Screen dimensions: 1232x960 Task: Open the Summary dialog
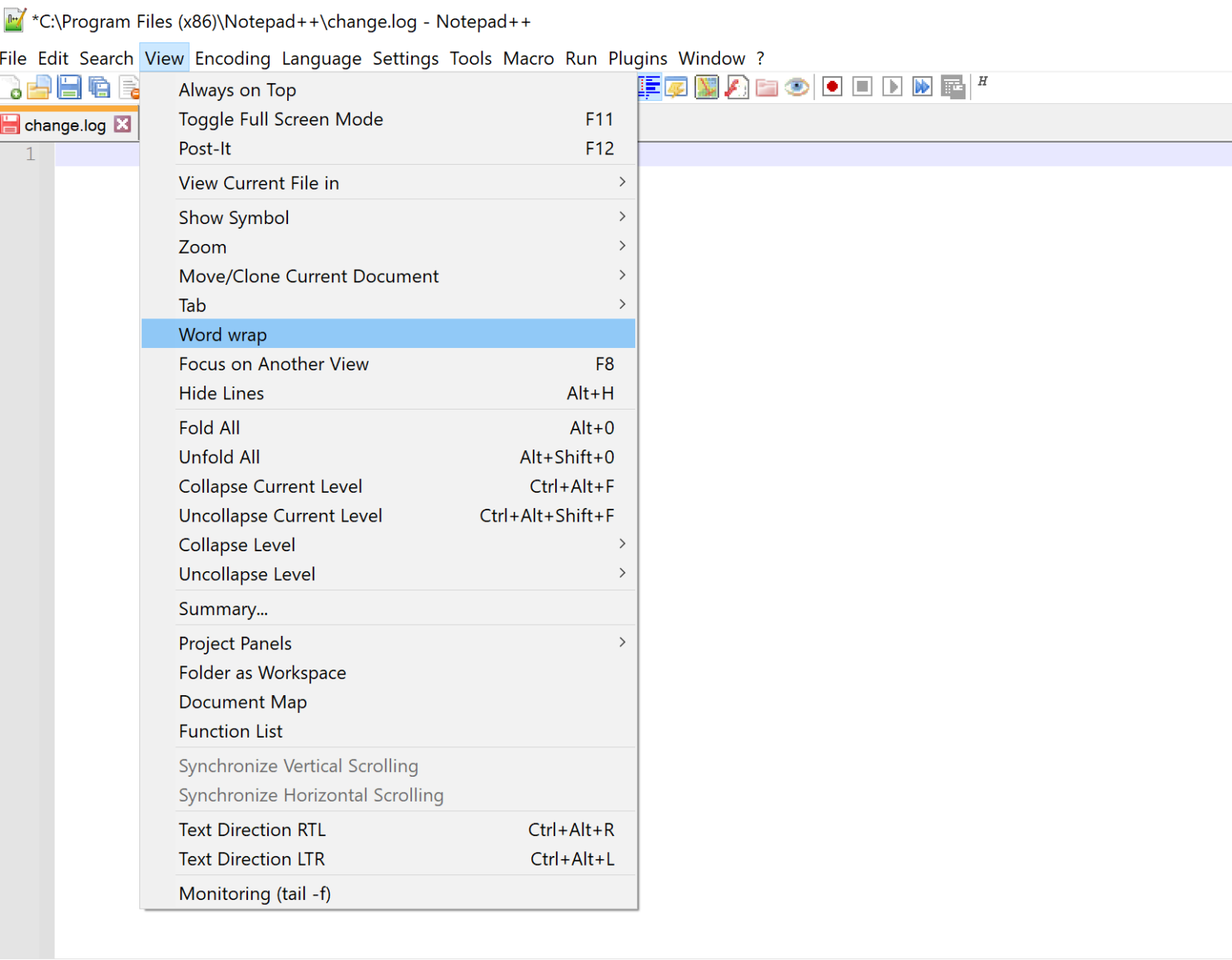click(x=223, y=608)
